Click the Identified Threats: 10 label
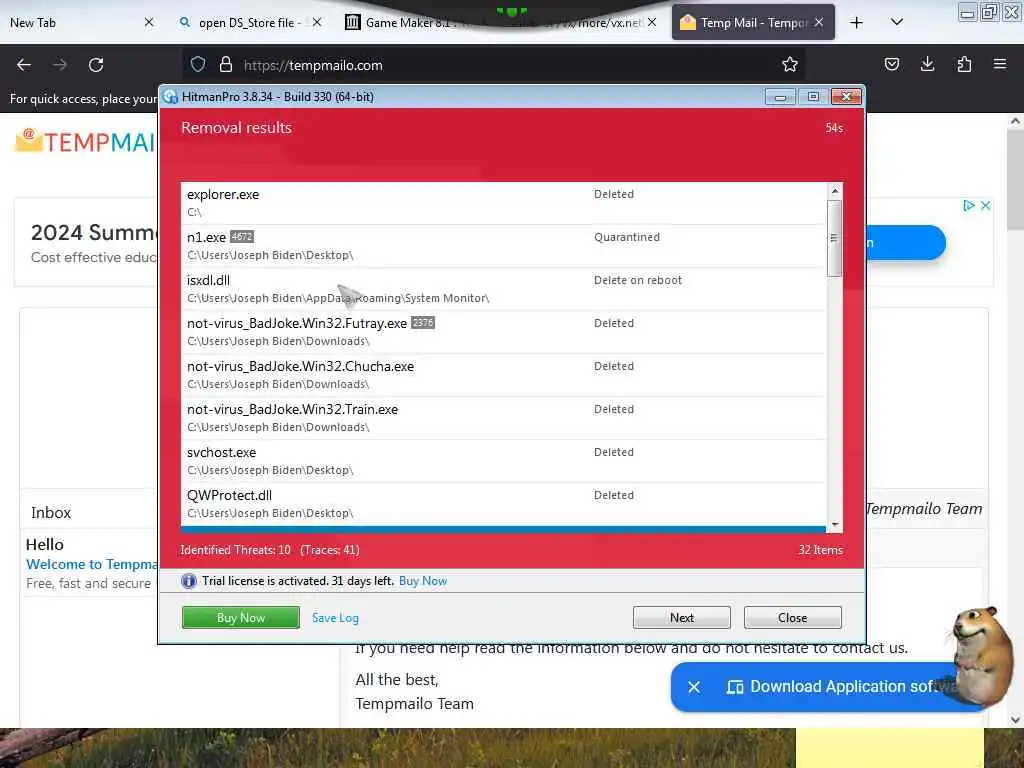This screenshot has width=1024, height=768. (235, 550)
